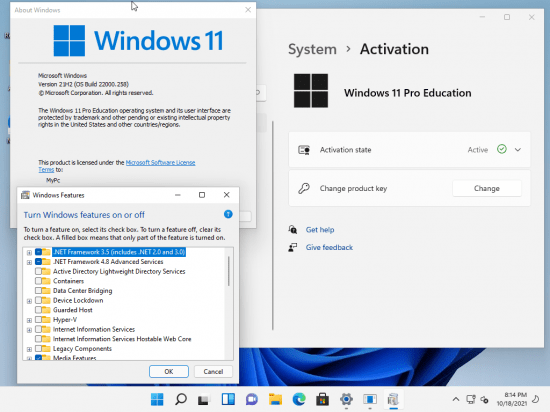
Task: Open the Windows Start menu
Action: (157, 399)
